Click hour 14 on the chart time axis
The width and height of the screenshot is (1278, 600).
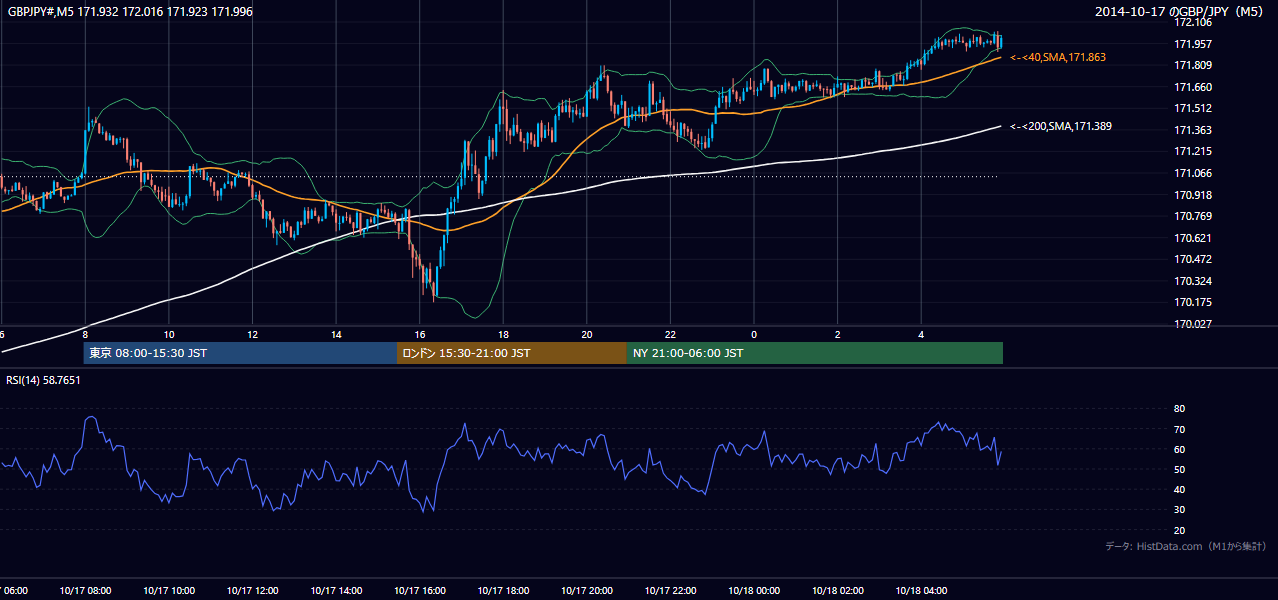coord(336,334)
